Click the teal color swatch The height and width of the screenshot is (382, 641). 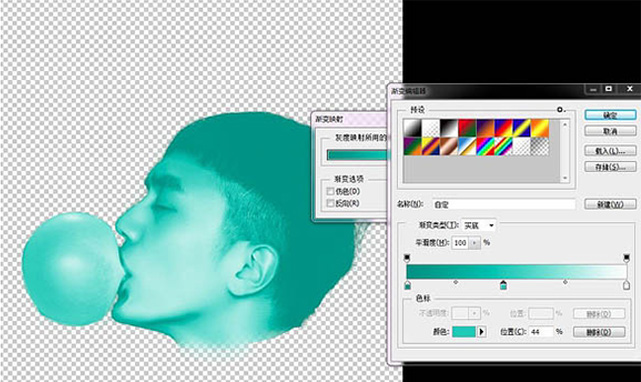(x=464, y=332)
